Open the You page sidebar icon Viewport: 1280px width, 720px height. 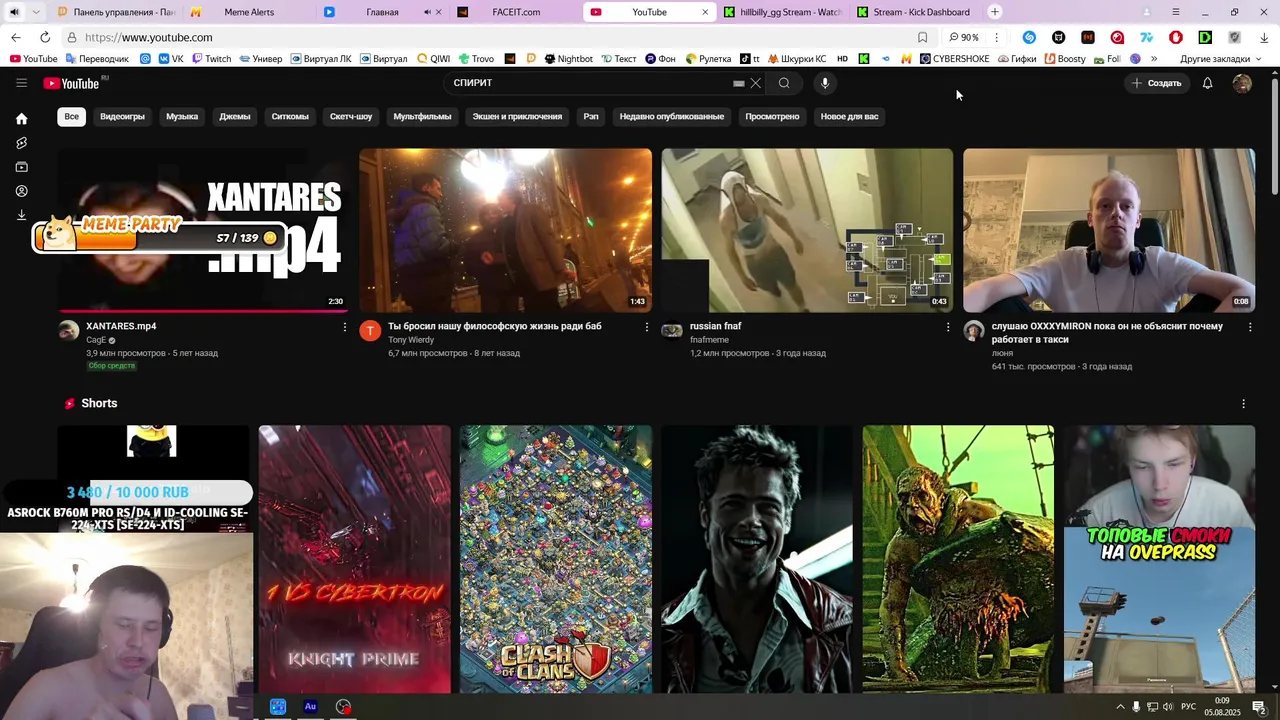(21, 191)
